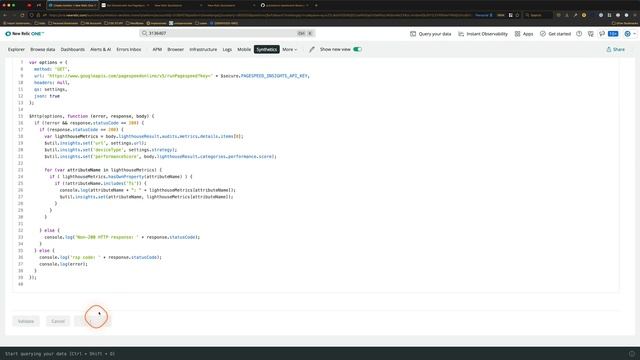Click the performanceScore insights.set line
Screen dimensions: 640x360
point(160,156)
